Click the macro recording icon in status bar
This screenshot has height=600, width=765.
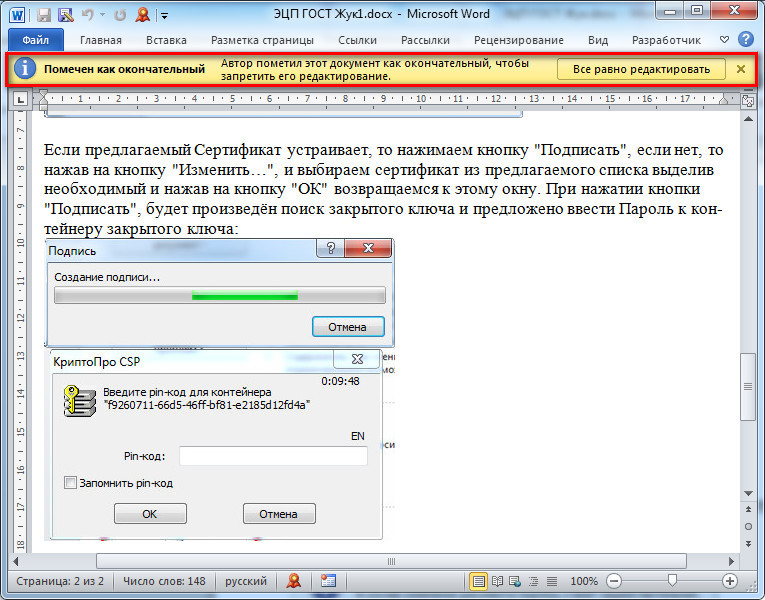coord(328,580)
